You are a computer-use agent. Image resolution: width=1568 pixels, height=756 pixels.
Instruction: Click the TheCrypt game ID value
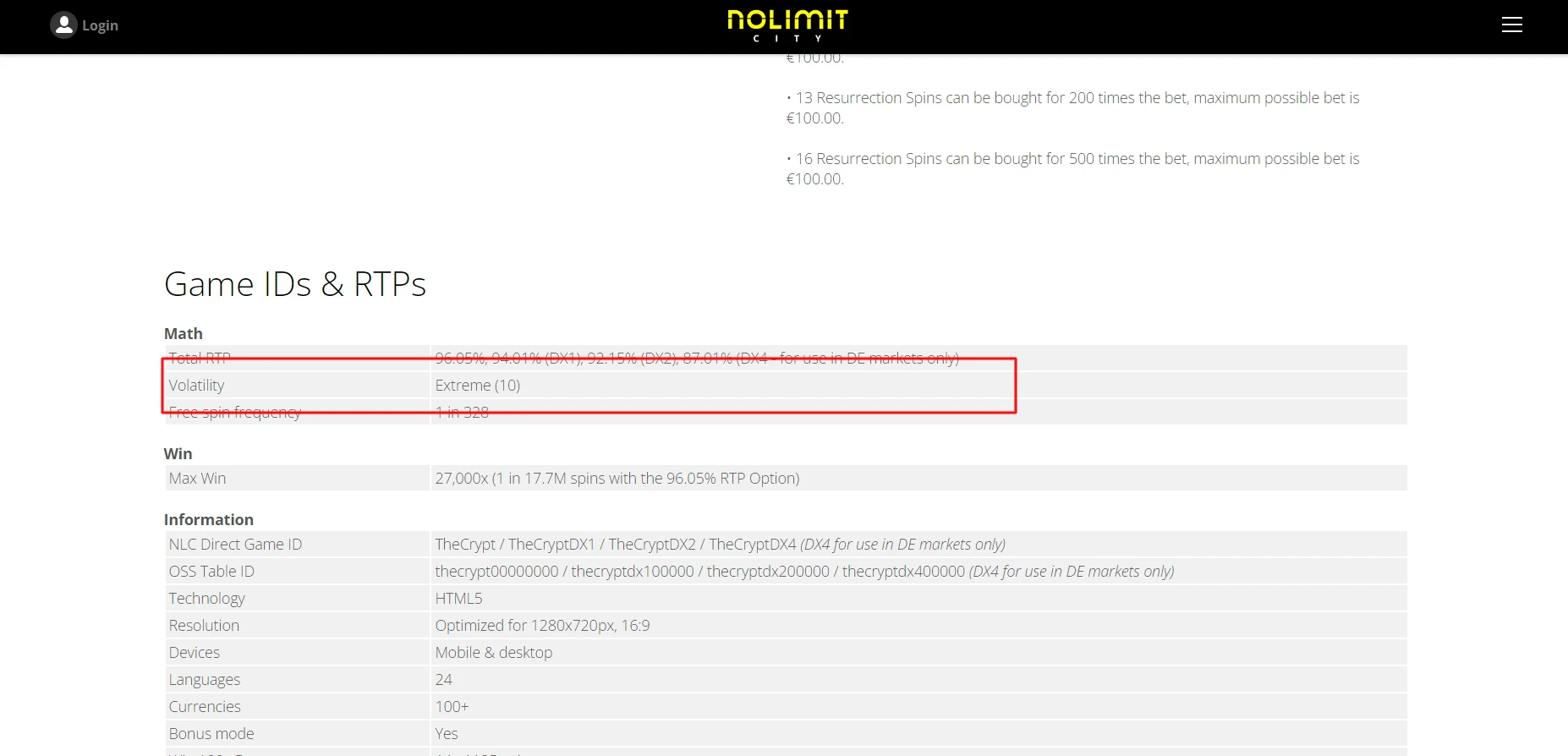point(720,544)
